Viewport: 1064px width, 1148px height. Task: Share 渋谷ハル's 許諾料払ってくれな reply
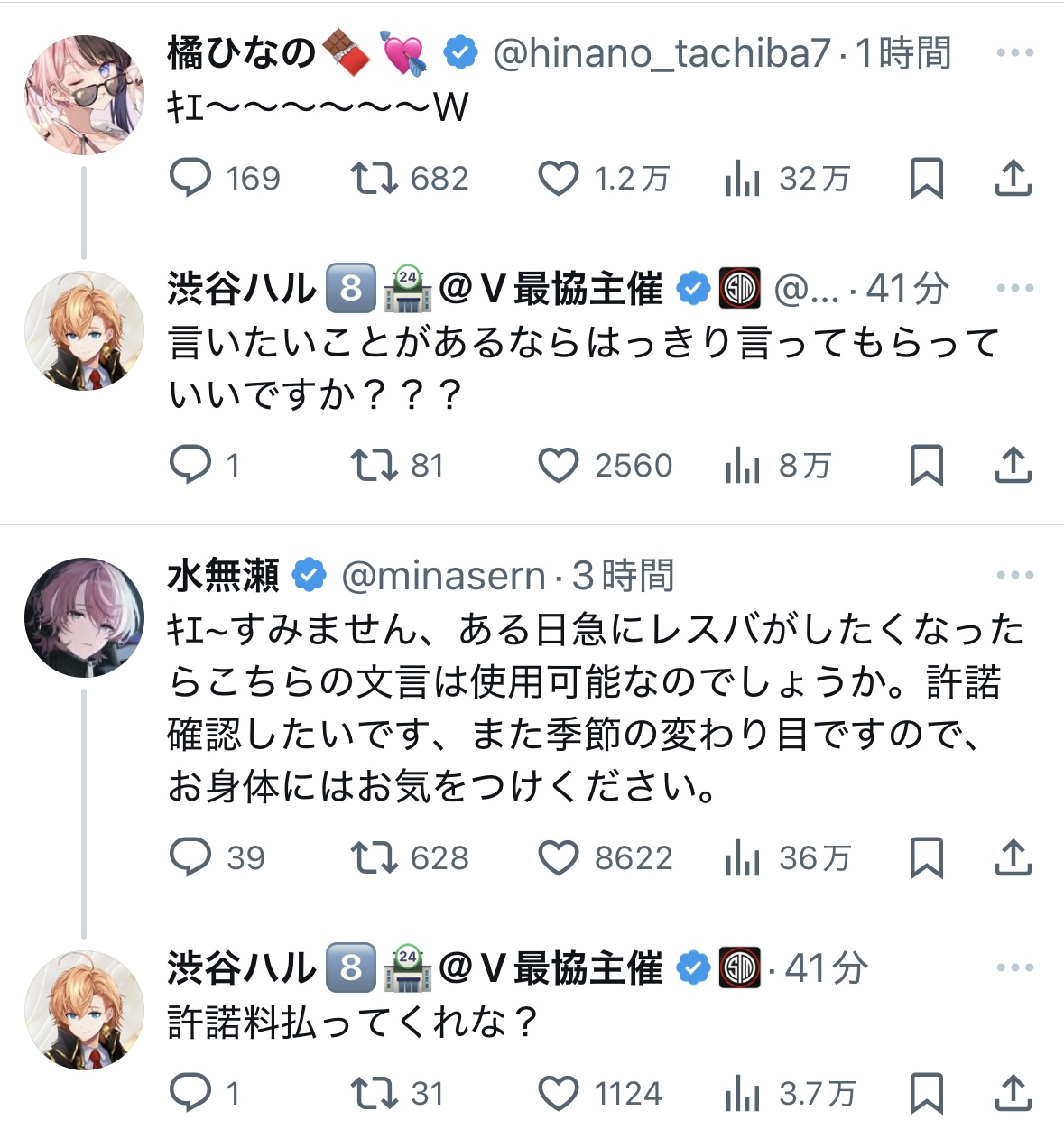1013,1094
